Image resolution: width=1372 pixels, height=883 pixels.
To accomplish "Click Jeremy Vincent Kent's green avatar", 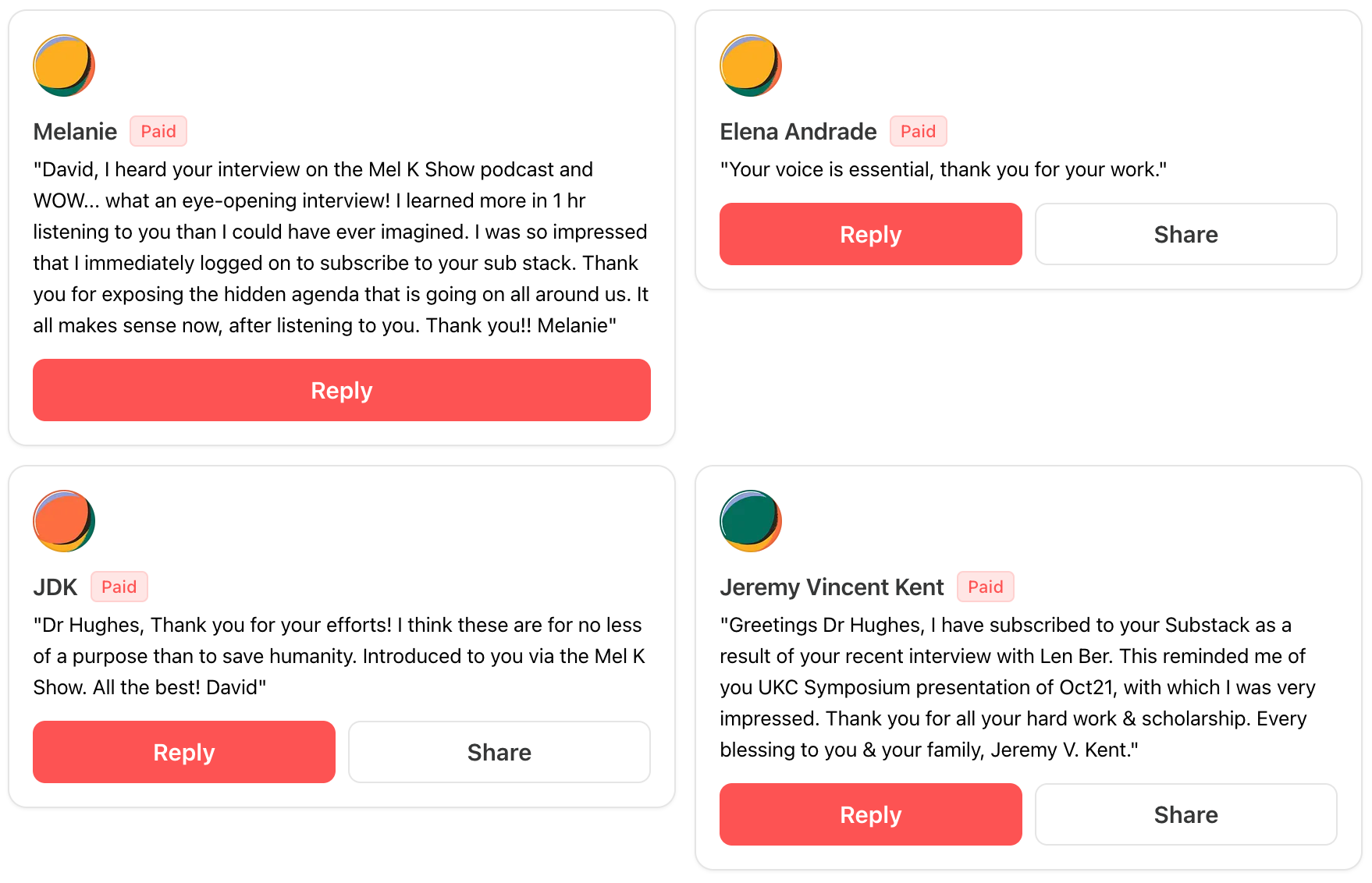I will pyautogui.click(x=750, y=521).
